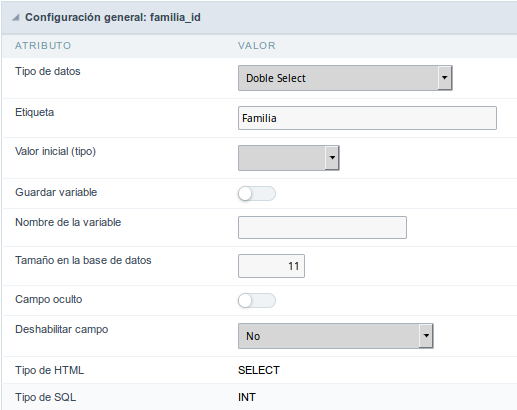Collapse the Configuración general section triangle

16,18
